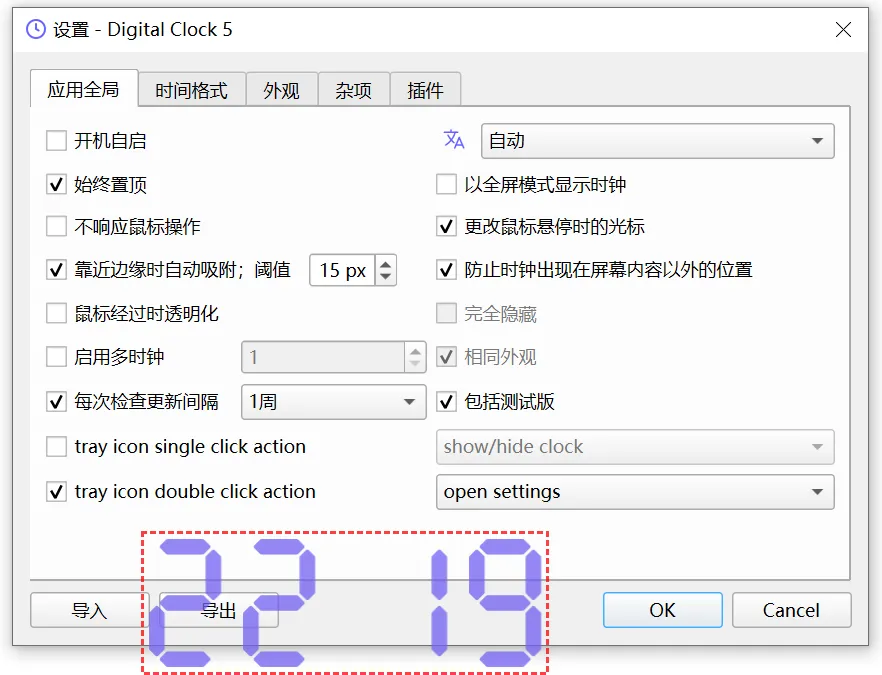Open the 外观 tab

tap(281, 90)
